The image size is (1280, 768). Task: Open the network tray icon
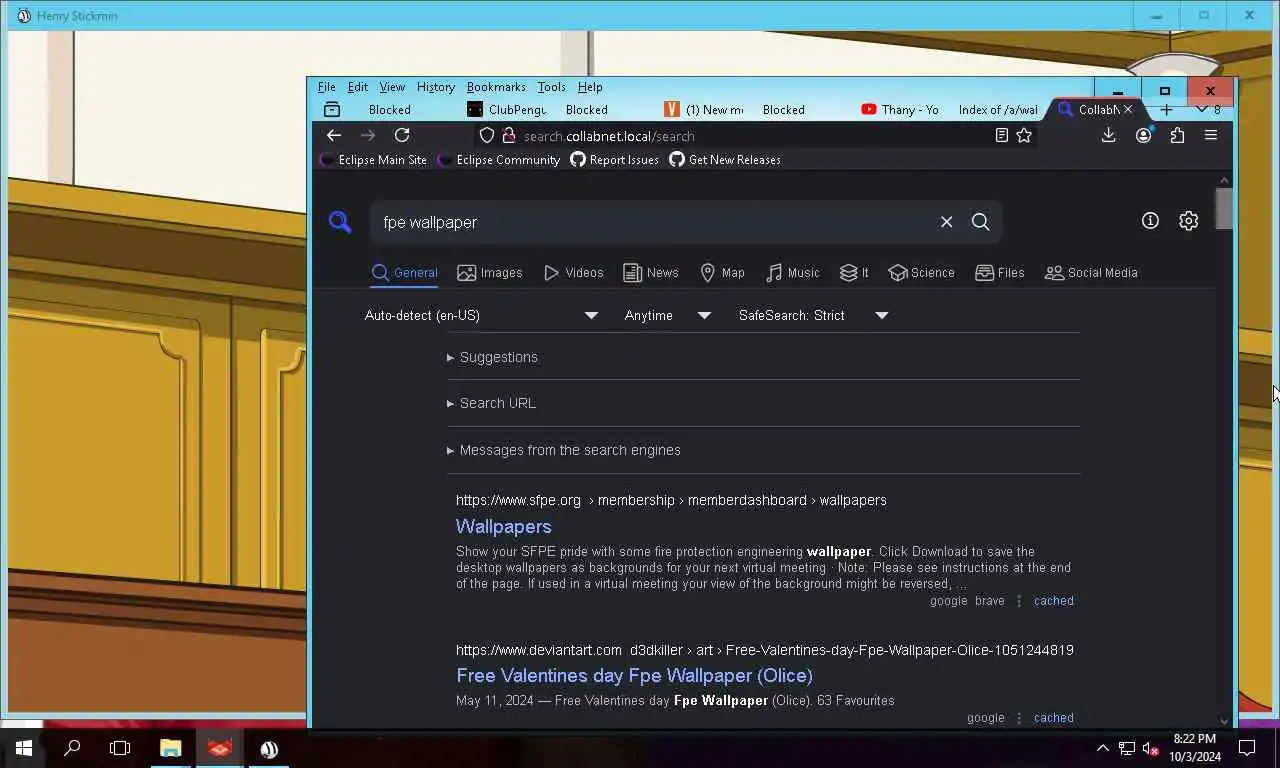(1127, 748)
